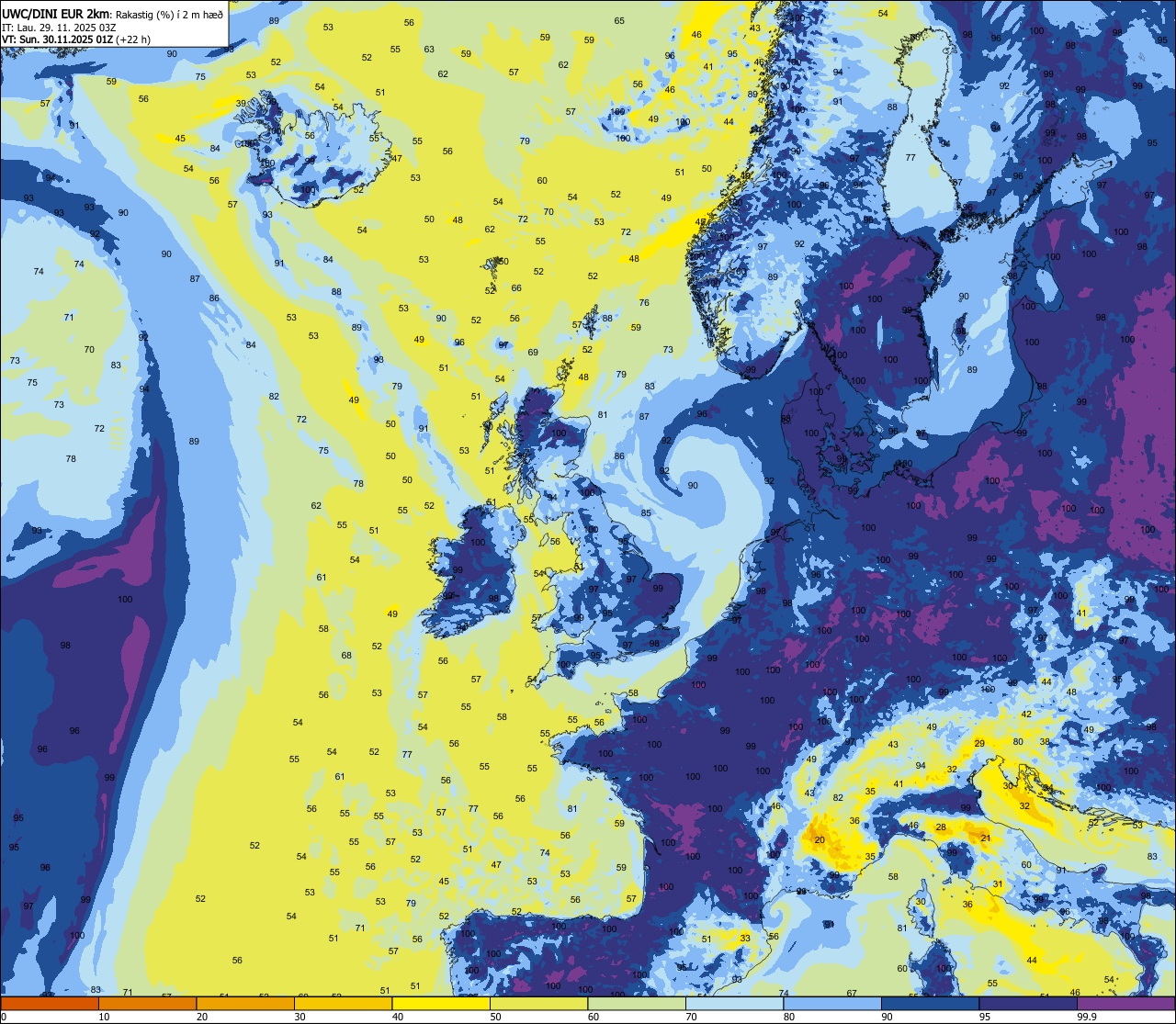Click the purple legend swatch above 99.9
This screenshot has height=1024, width=1176.
click(x=1125, y=1003)
